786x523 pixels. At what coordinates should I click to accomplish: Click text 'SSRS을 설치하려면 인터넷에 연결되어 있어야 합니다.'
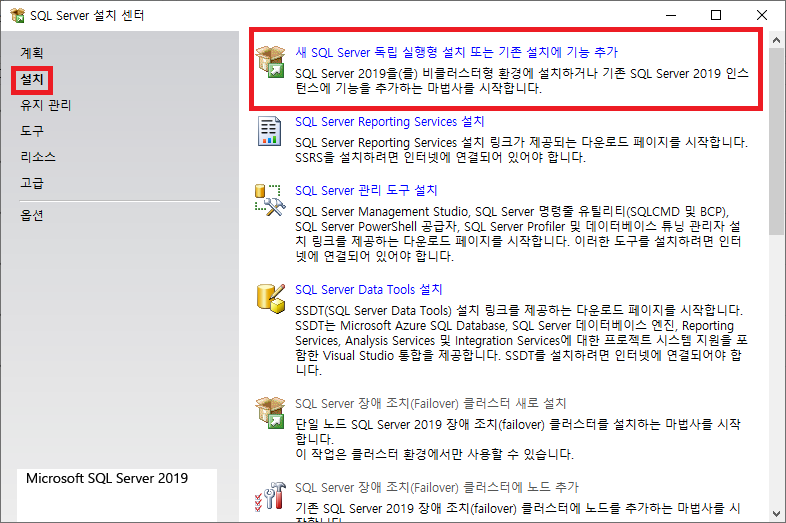pyautogui.click(x=440, y=157)
